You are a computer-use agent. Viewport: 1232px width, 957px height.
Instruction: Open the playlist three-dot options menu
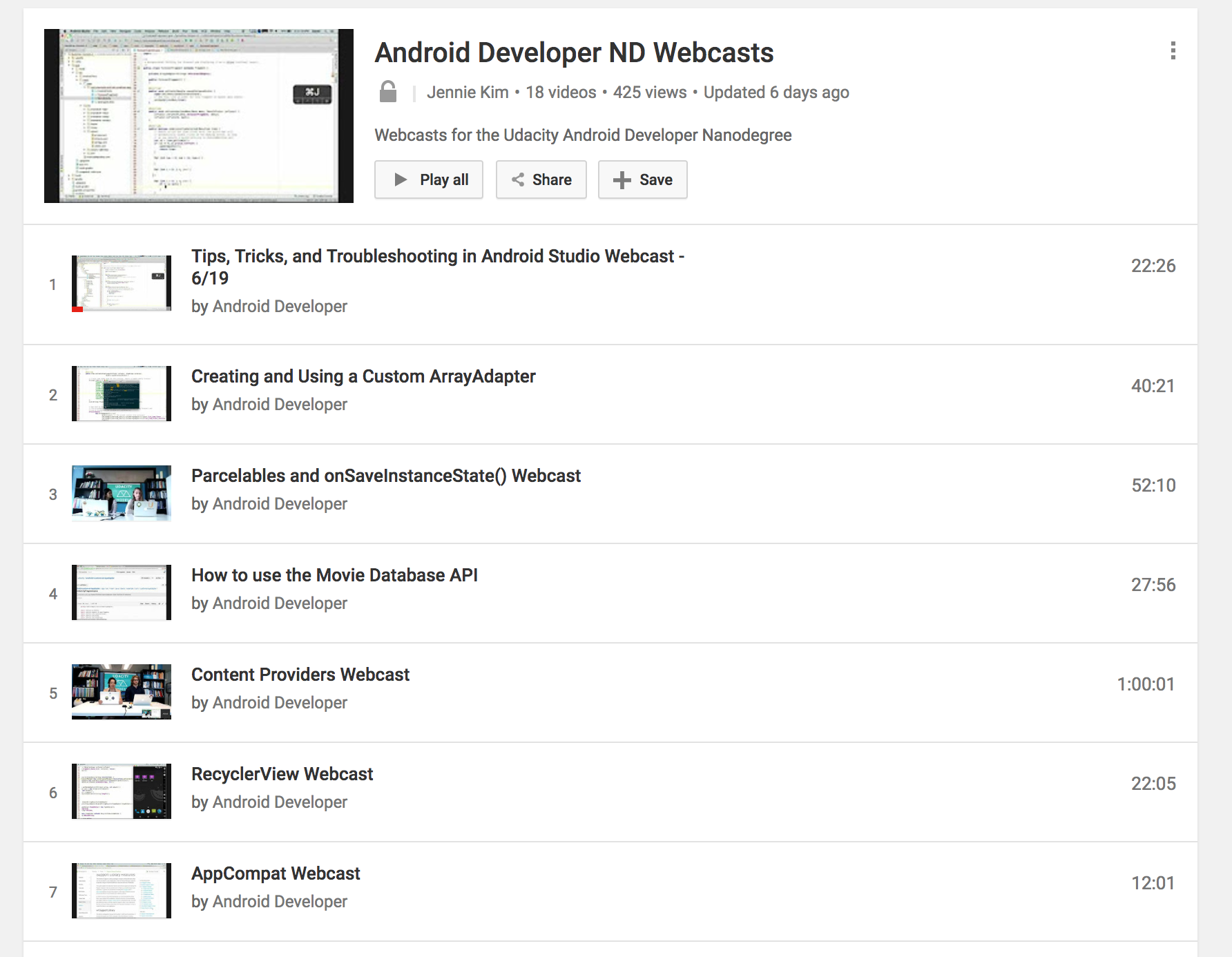click(1173, 50)
